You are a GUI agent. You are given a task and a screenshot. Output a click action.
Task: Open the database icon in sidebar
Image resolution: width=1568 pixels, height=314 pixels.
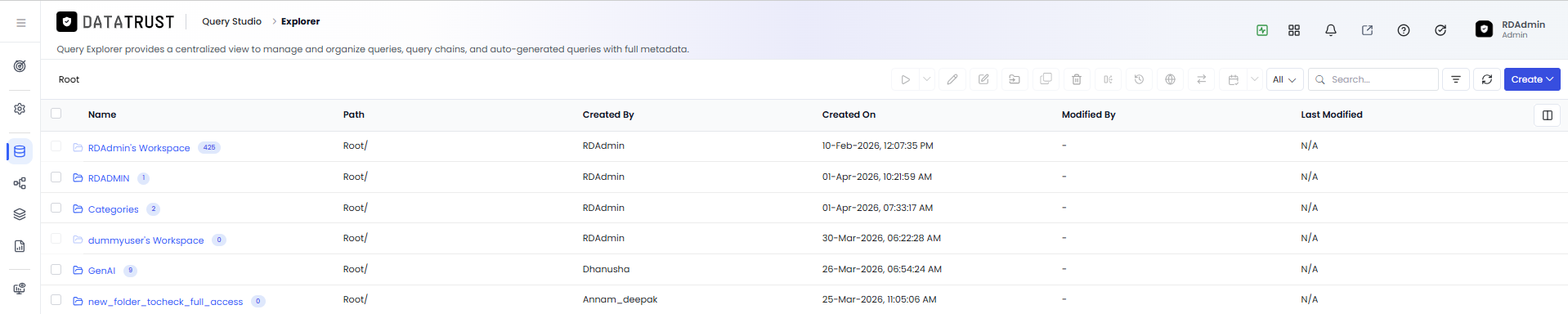pos(20,151)
